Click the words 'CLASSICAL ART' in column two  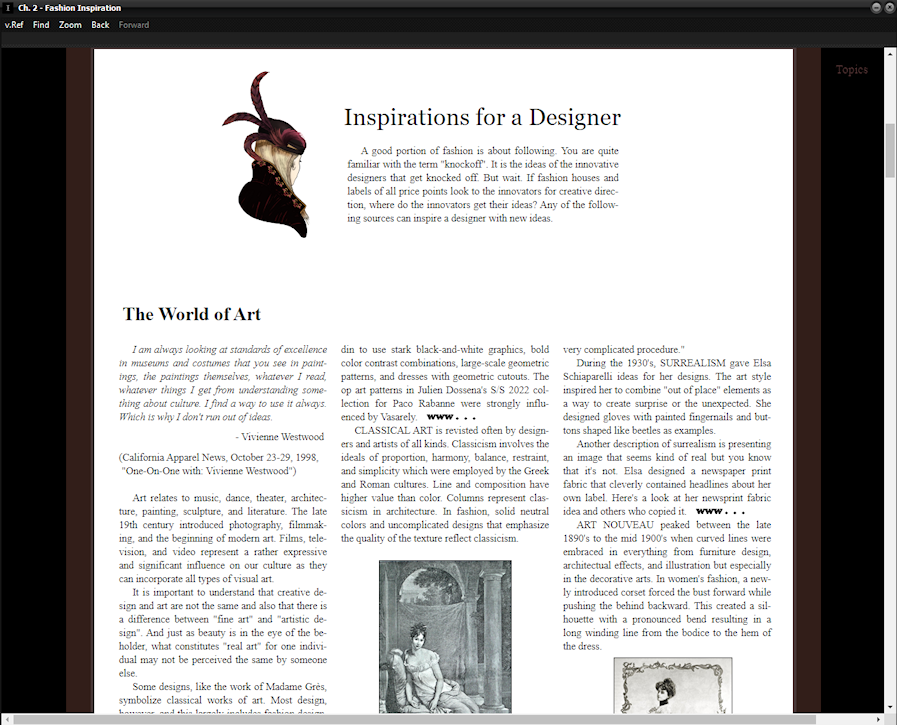click(393, 430)
